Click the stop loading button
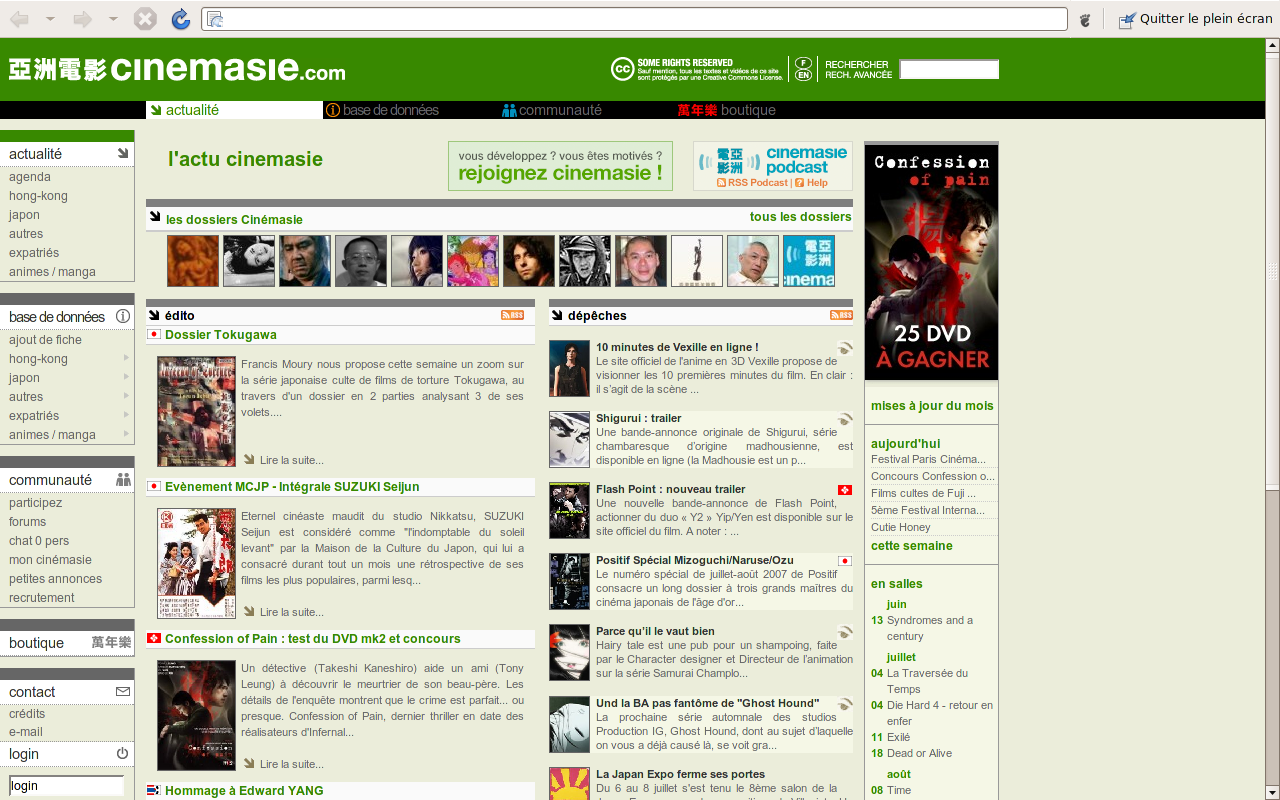The image size is (1280, 800). pyautogui.click(x=145, y=19)
